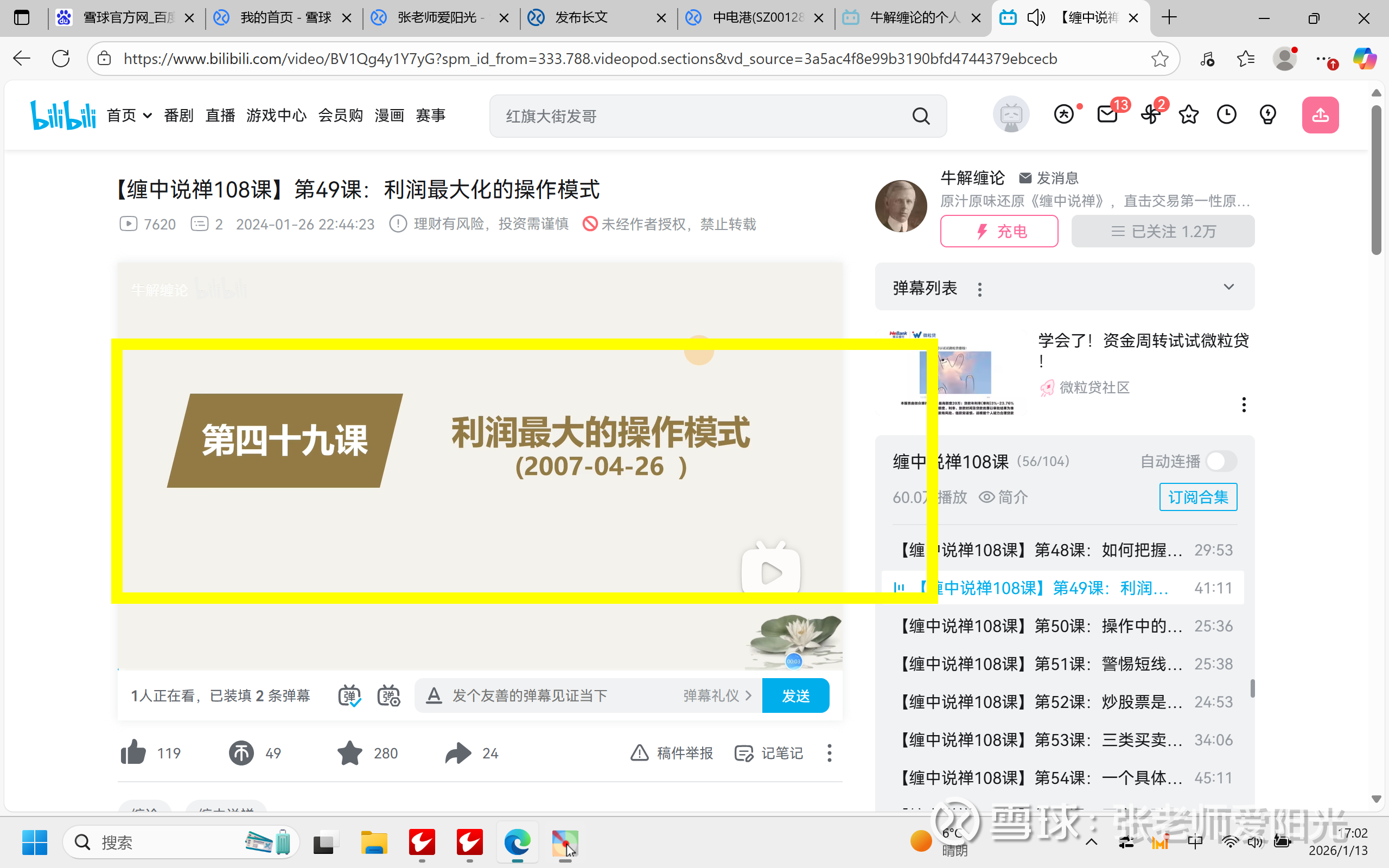Screen dimensions: 1389x868
Task: Click the like thumbs-up icon
Action: pyautogui.click(x=133, y=752)
